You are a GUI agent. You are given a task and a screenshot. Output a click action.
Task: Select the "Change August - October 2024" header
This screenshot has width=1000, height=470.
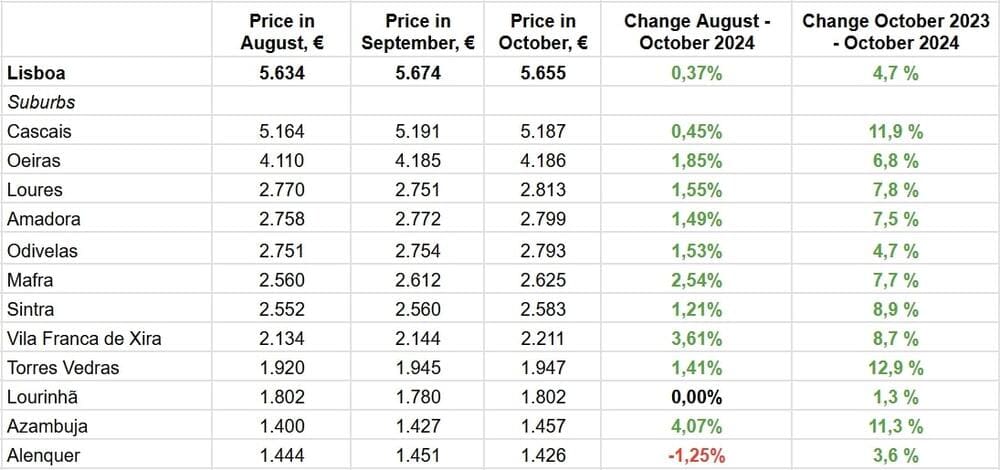point(689,31)
